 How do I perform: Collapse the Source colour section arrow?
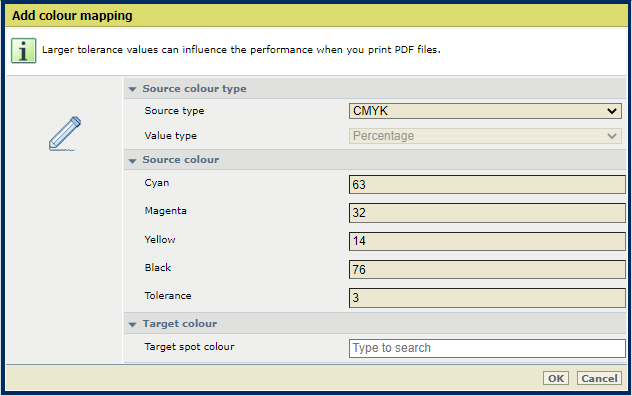(132, 160)
